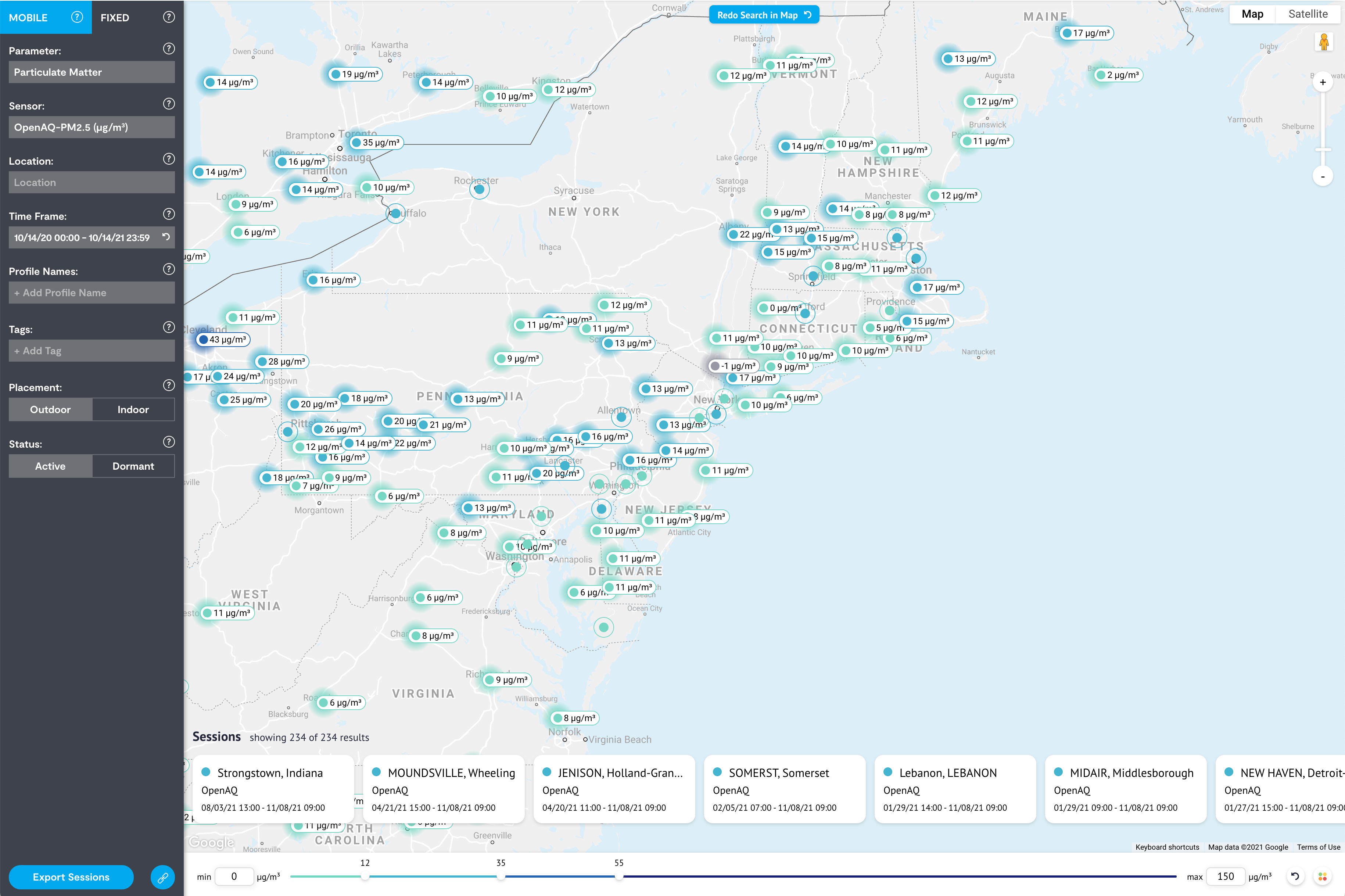Click the Google logo on map
Screen dimensions: 1345x896
(x=211, y=842)
